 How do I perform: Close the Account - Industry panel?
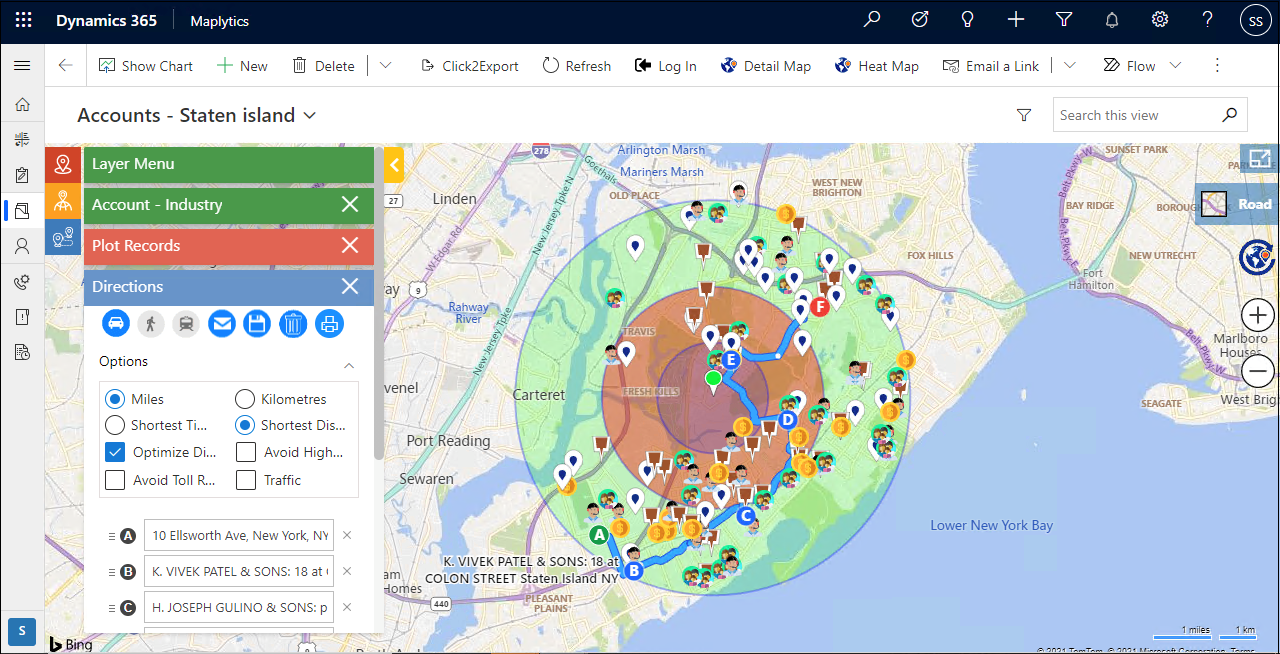click(x=350, y=205)
